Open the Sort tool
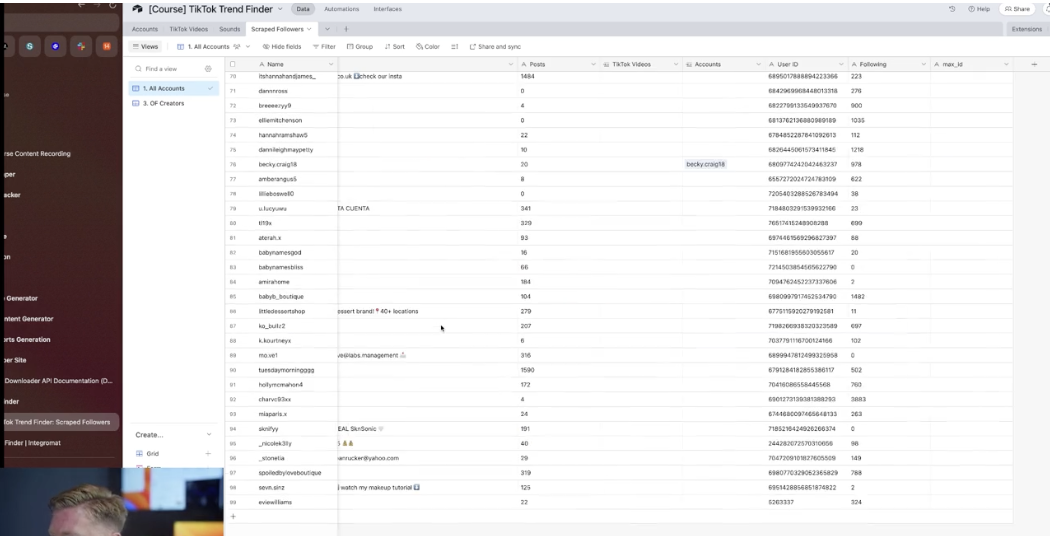The width and height of the screenshot is (1050, 536). 394,47
